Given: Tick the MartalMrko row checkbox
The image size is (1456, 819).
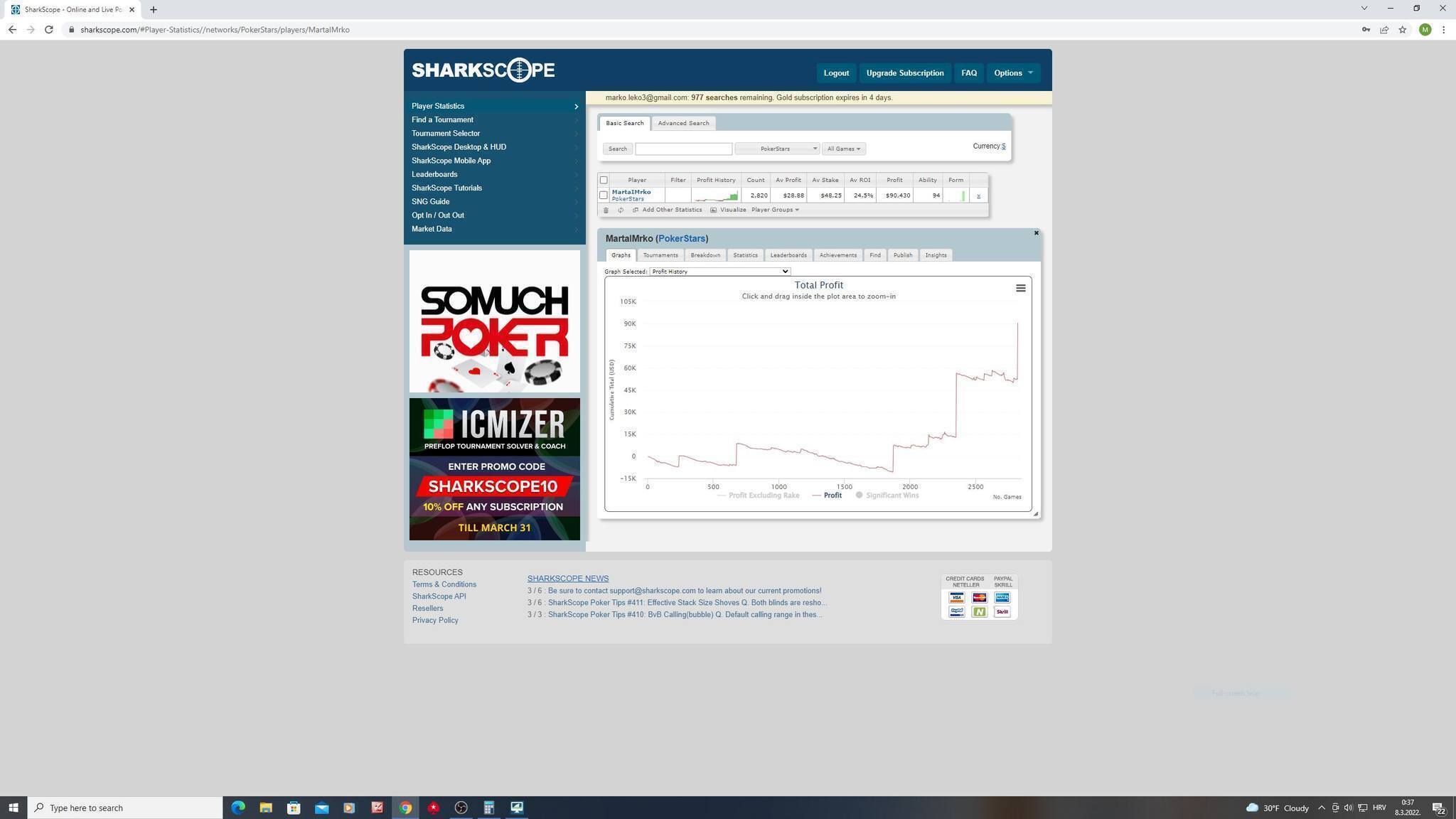Looking at the screenshot, I should [x=604, y=195].
